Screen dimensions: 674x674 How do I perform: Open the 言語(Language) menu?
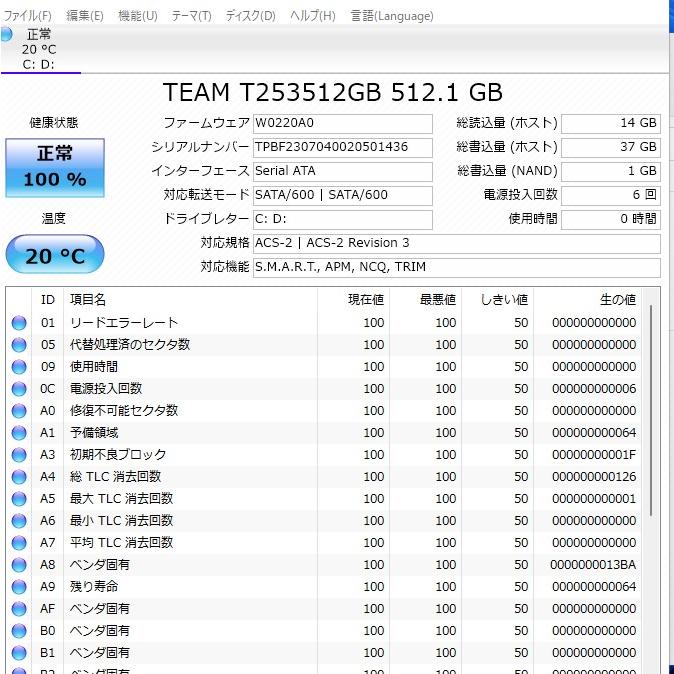coord(392,16)
